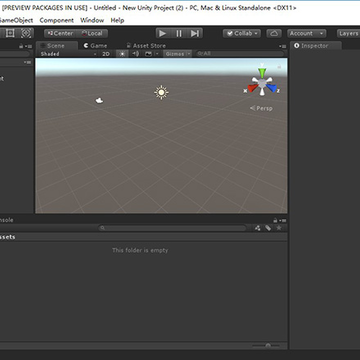The image size is (360, 360).
Task: Open the Account dropdown
Action: (x=306, y=33)
